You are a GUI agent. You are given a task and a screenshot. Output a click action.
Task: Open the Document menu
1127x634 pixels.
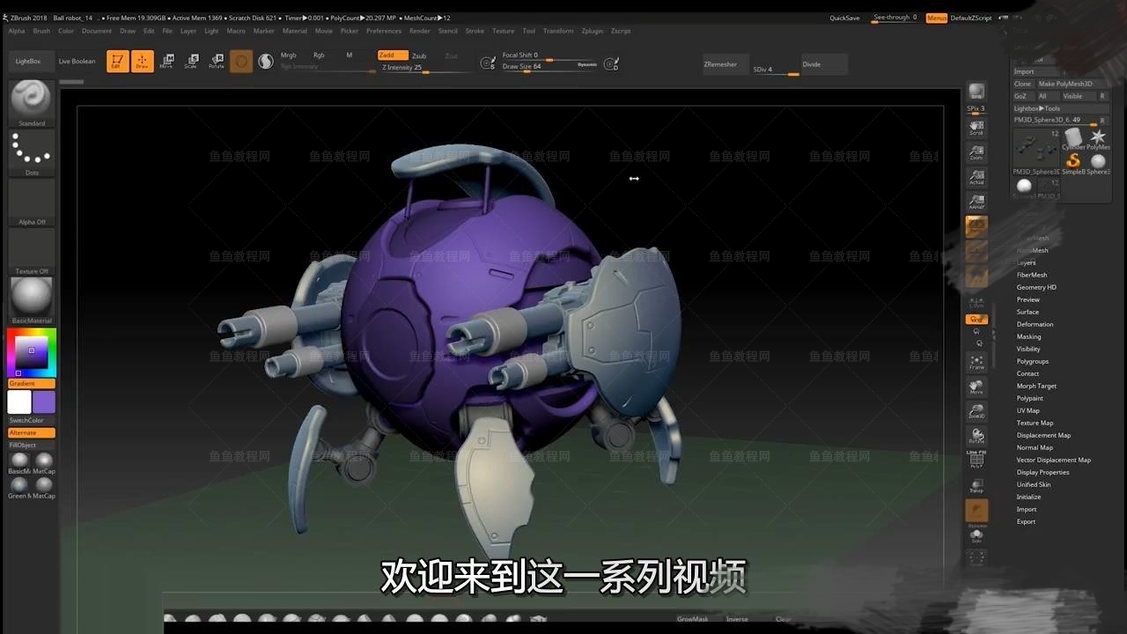pos(96,31)
